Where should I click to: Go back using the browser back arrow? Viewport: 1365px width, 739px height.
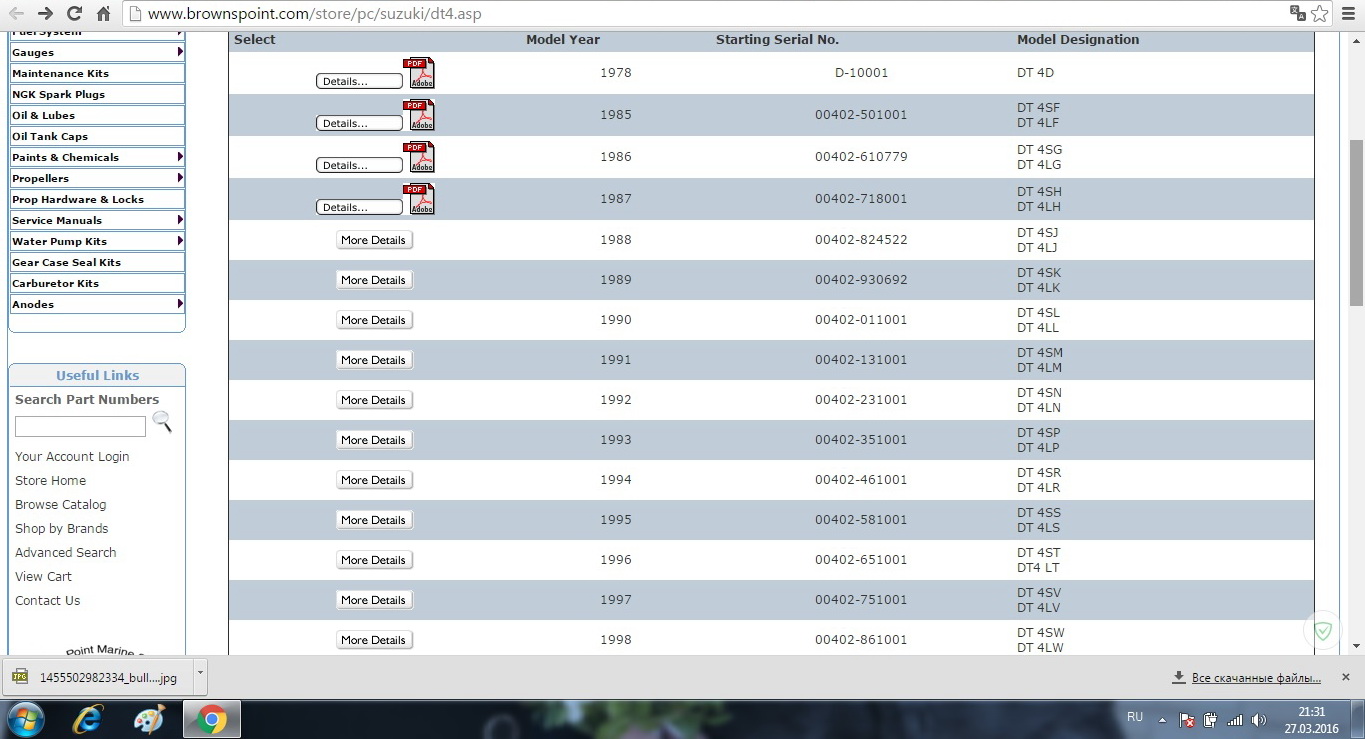coord(16,14)
